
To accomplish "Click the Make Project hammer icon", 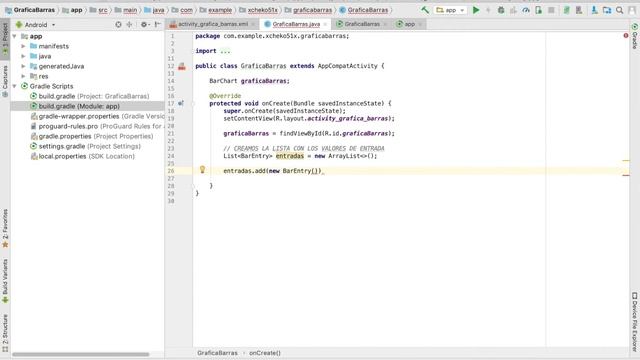I will 425,10.
